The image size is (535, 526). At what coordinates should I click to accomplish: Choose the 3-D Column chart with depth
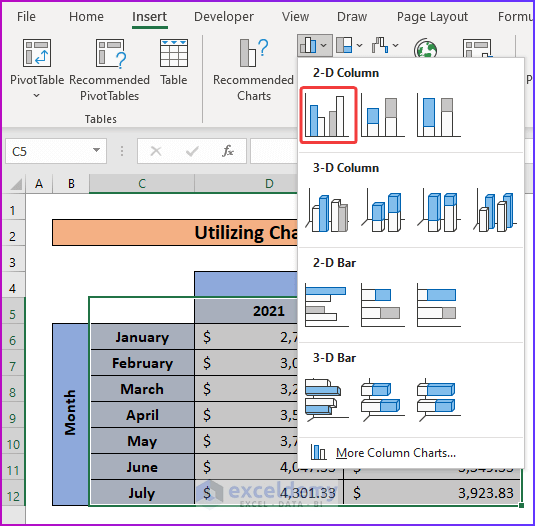pos(495,211)
